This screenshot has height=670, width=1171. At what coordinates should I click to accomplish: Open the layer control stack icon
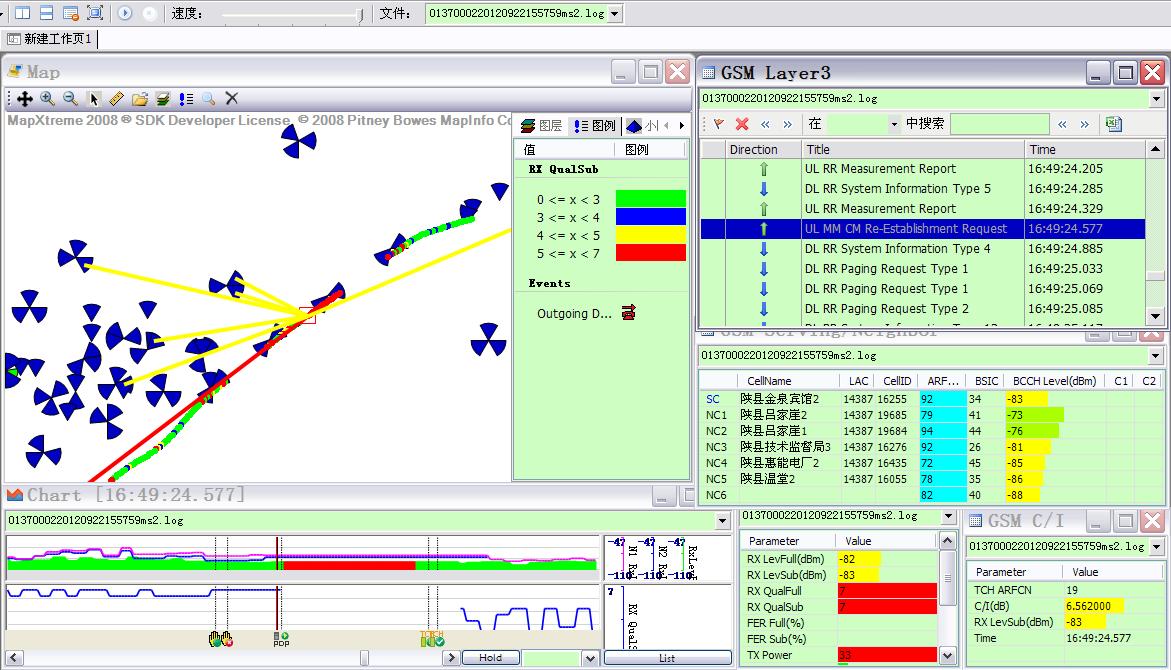coord(162,99)
